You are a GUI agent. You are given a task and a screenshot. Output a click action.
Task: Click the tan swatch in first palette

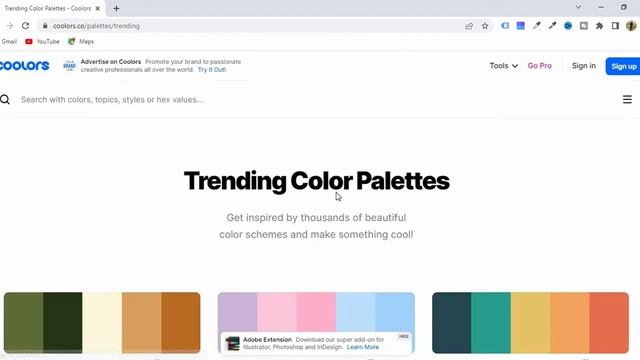(x=141, y=323)
